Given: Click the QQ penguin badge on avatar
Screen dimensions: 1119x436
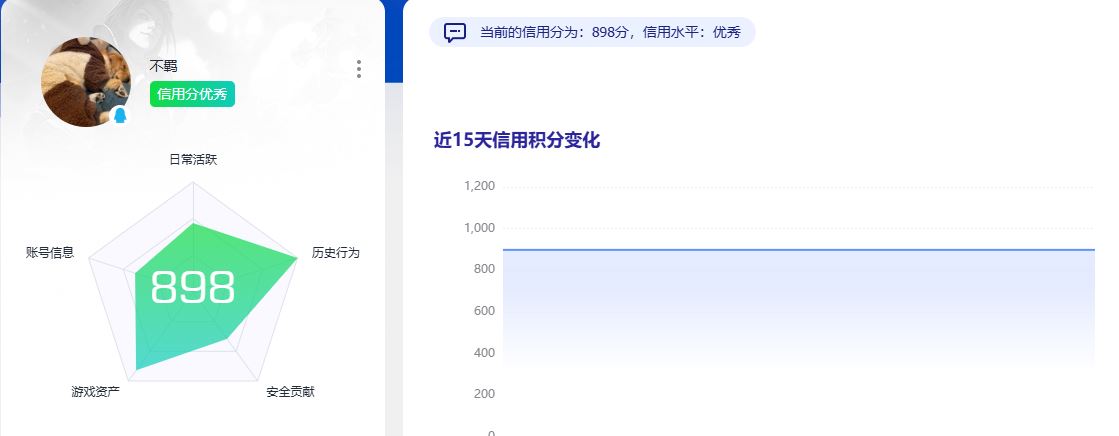Looking at the screenshot, I should [121, 116].
